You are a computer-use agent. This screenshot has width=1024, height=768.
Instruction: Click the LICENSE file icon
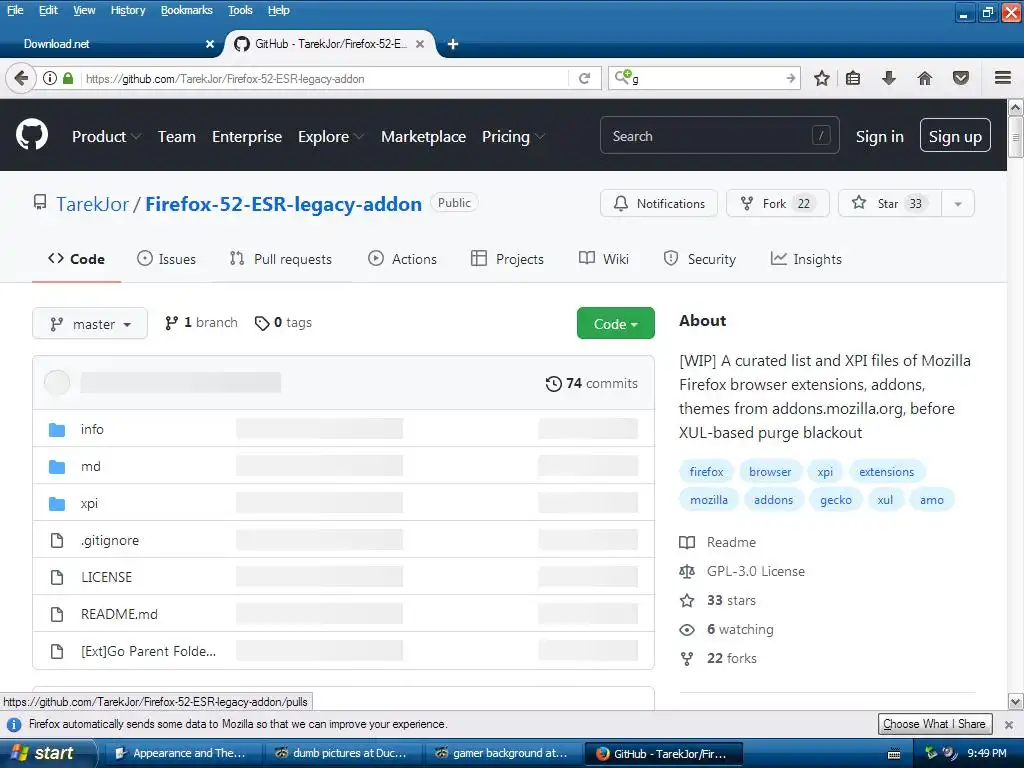(57, 577)
